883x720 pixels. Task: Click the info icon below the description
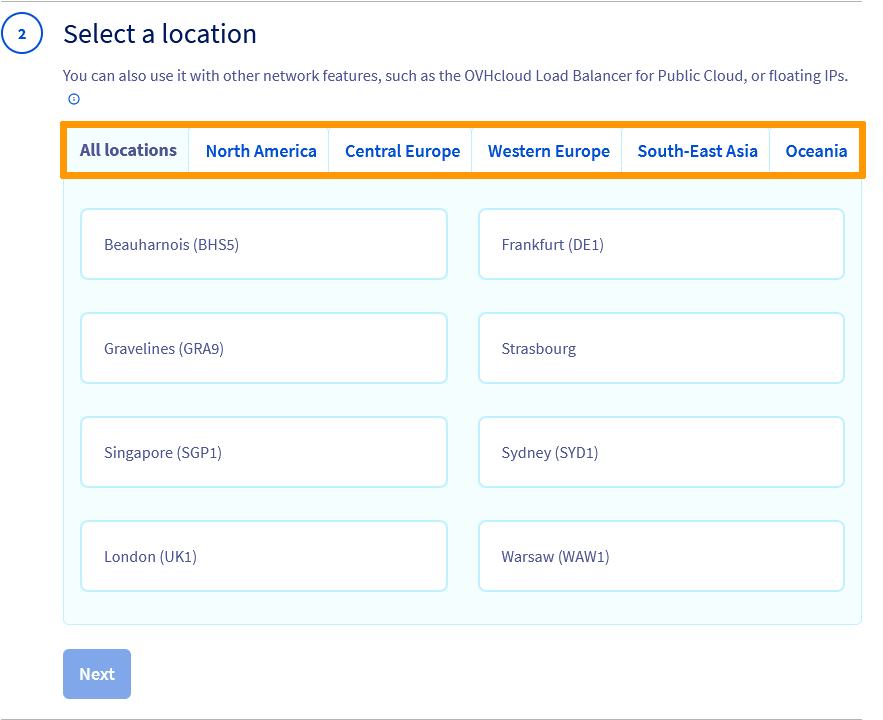tap(73, 99)
